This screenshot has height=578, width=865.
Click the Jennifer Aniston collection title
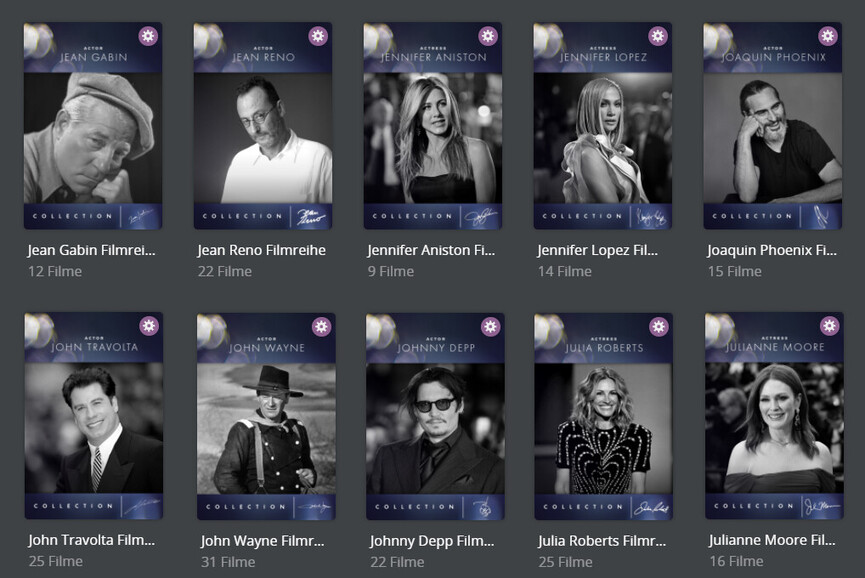pos(431,250)
